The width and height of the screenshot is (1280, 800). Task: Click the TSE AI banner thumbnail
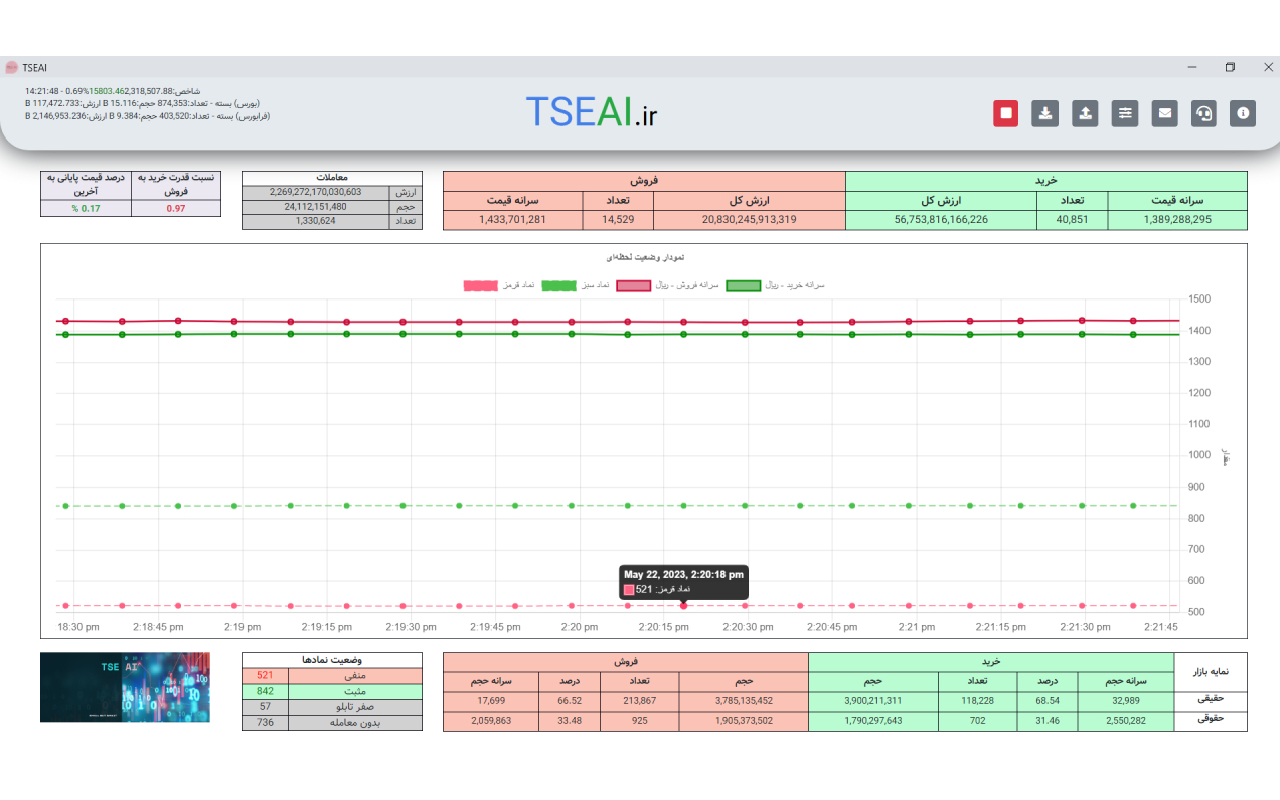pos(125,687)
